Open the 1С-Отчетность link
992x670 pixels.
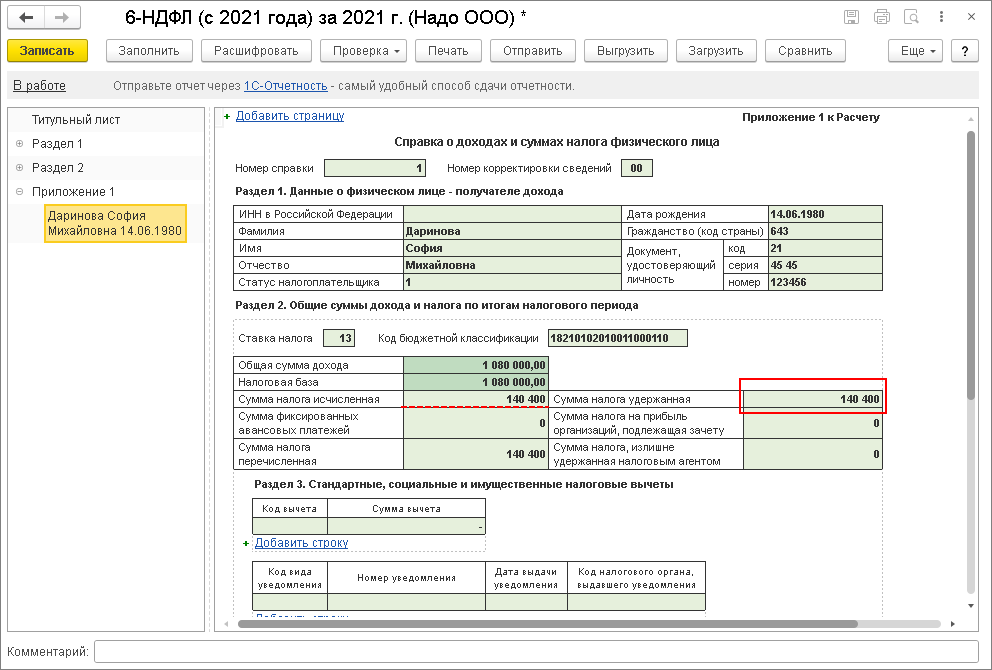285,86
